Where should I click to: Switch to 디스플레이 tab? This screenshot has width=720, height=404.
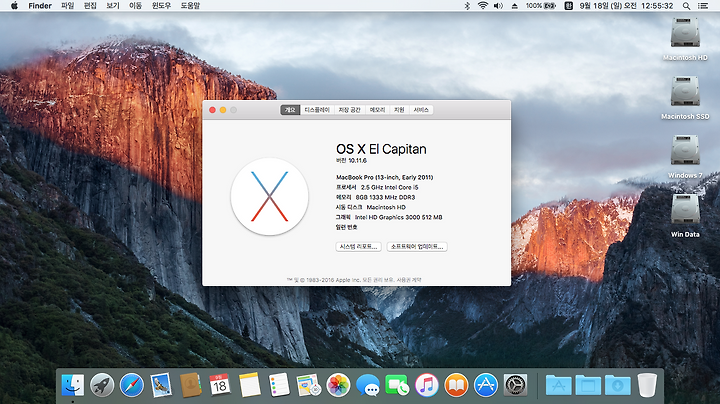coord(317,110)
